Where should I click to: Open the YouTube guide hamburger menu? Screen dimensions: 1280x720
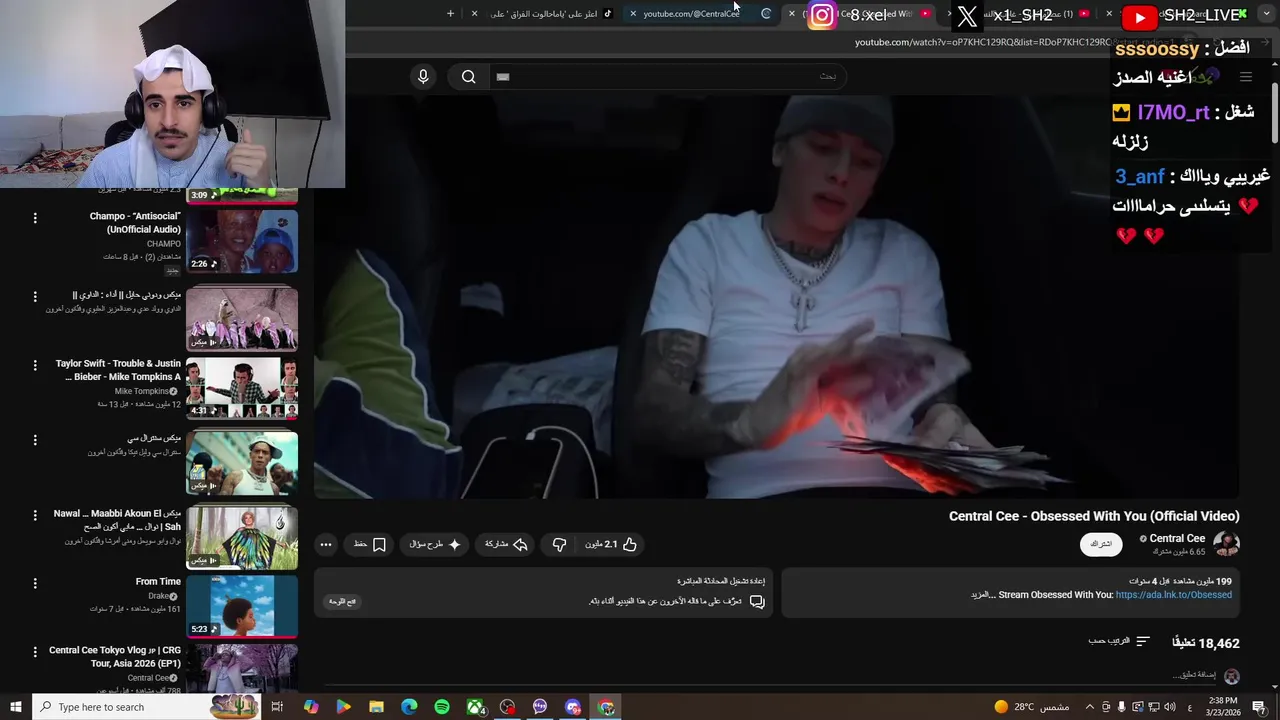(x=1246, y=77)
